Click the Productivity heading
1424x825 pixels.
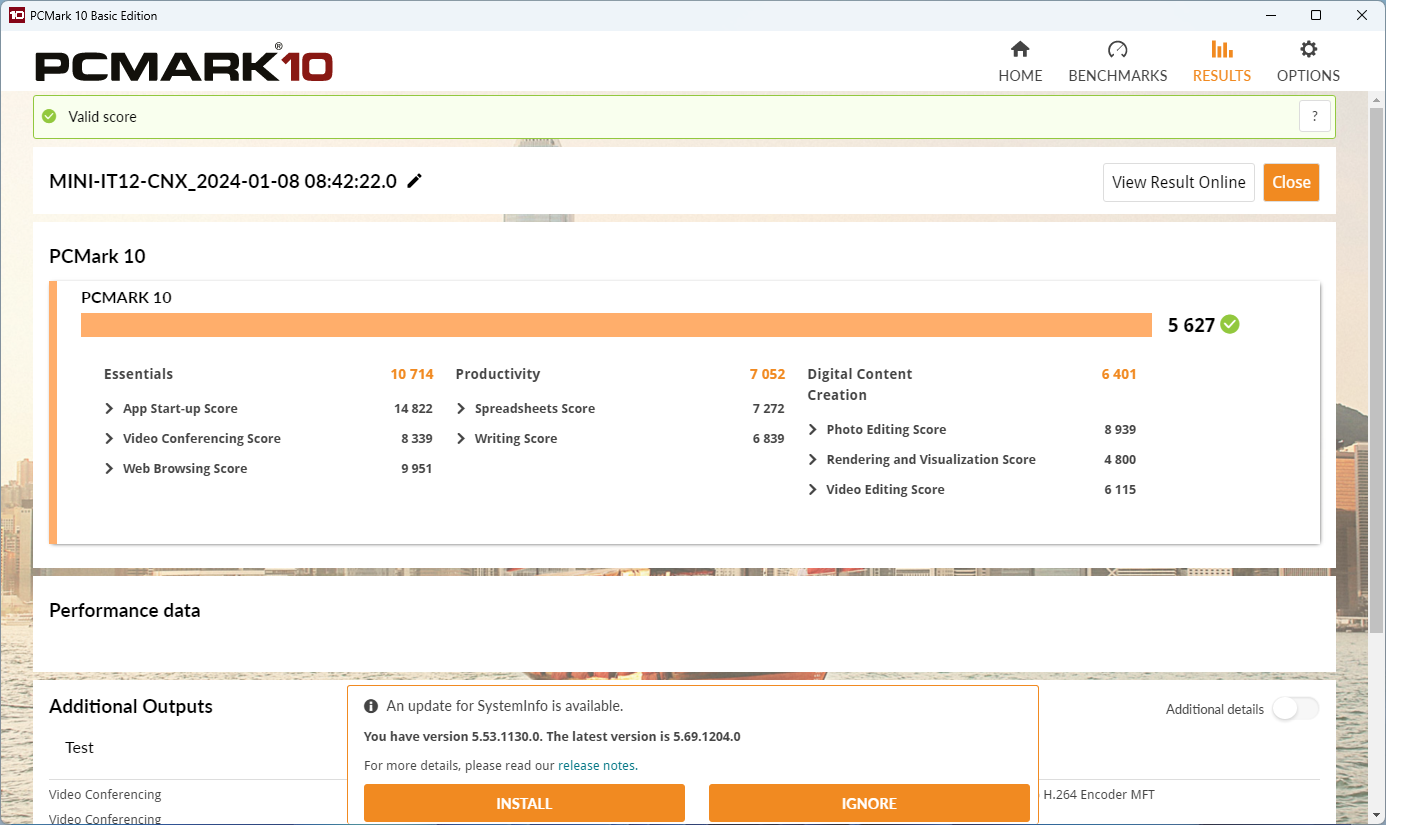tap(497, 374)
